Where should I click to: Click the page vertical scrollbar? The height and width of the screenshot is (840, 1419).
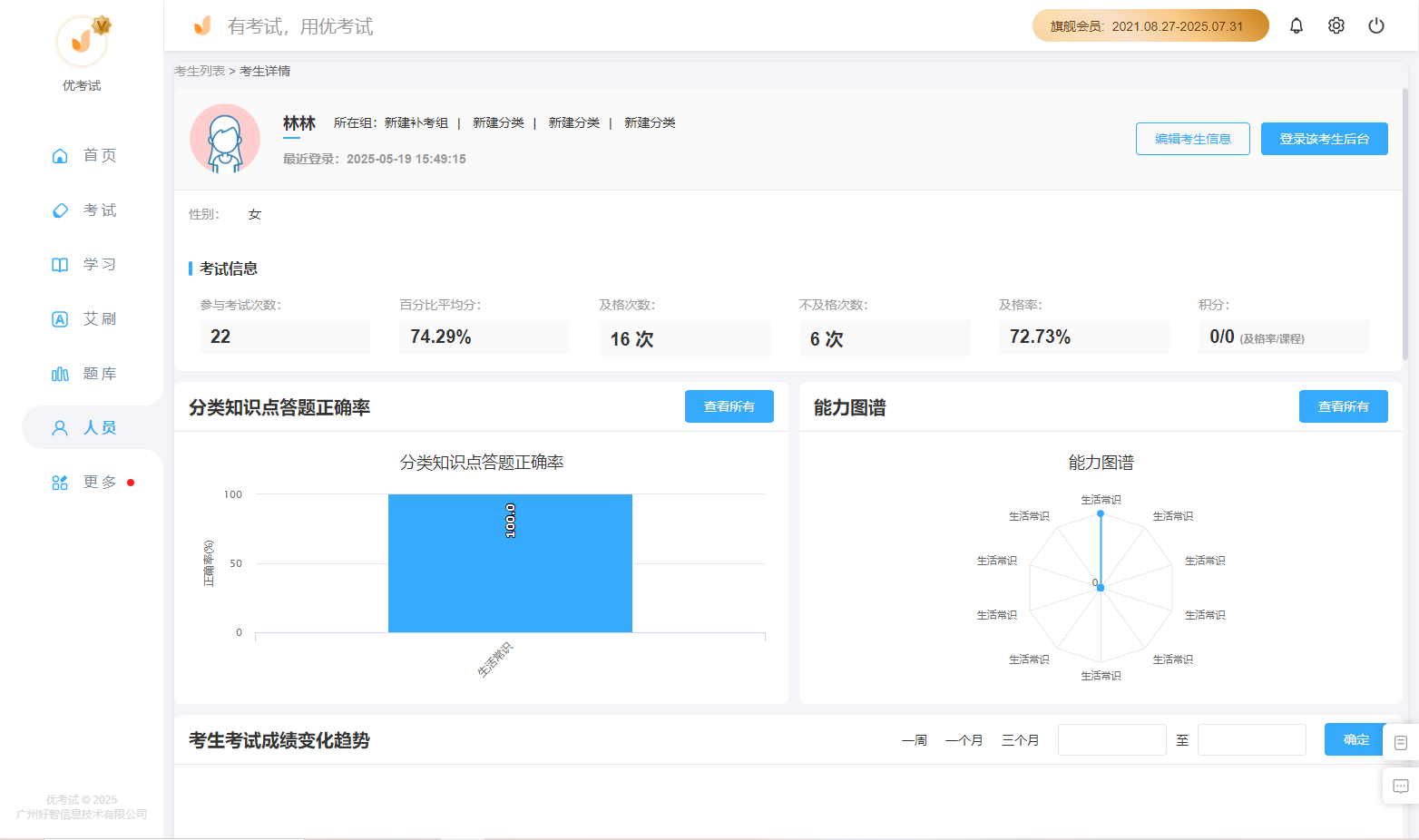(1405, 224)
